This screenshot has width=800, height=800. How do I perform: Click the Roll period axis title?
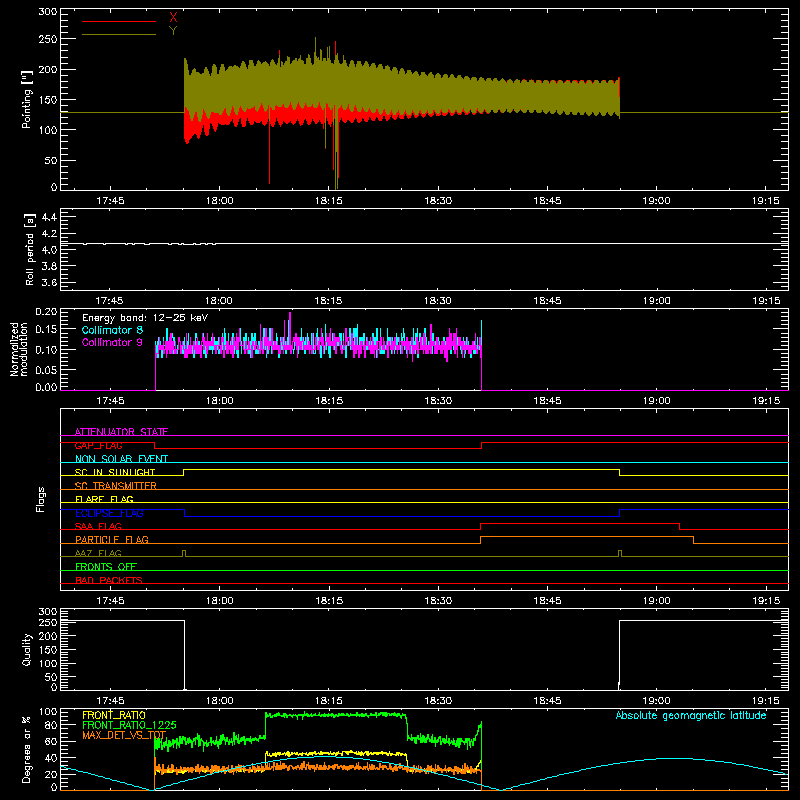coord(30,249)
